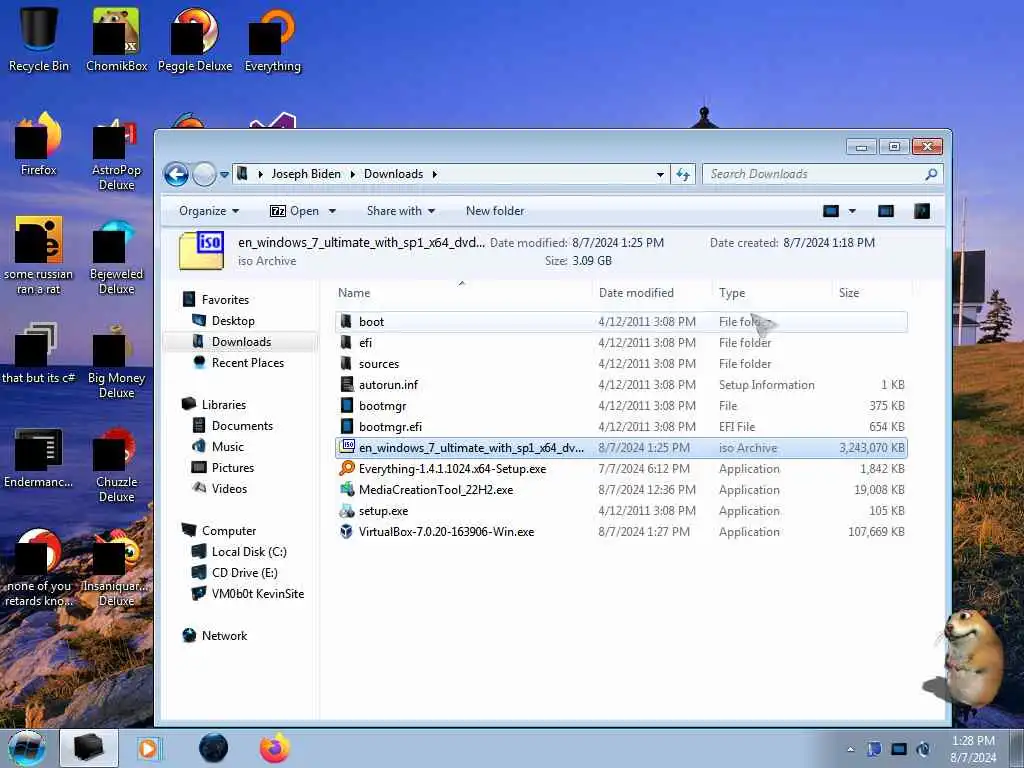Sort by the Date modified column header
1024x768 pixels.
point(636,293)
